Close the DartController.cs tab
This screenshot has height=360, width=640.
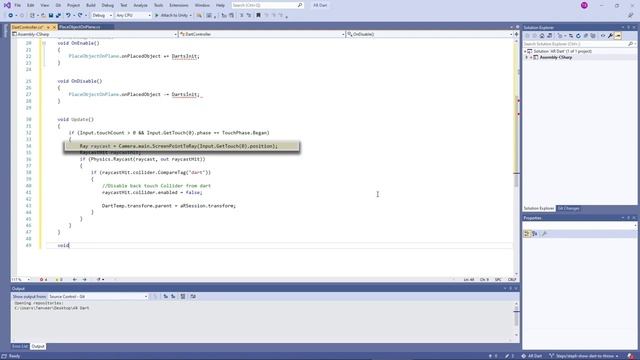(54, 27)
